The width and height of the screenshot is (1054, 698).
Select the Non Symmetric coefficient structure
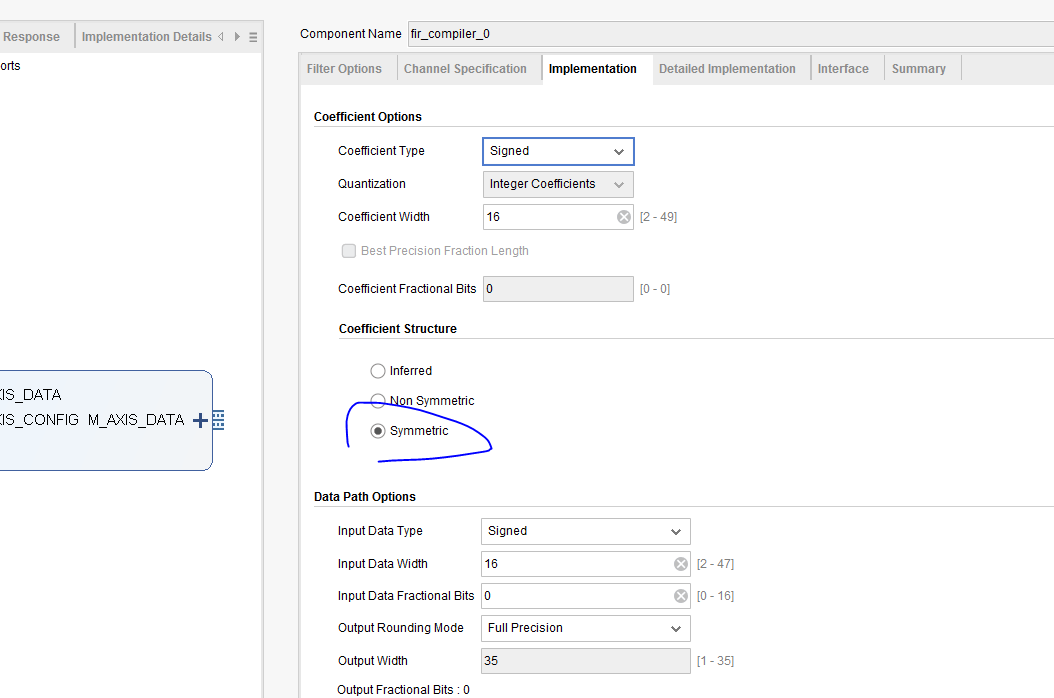378,401
